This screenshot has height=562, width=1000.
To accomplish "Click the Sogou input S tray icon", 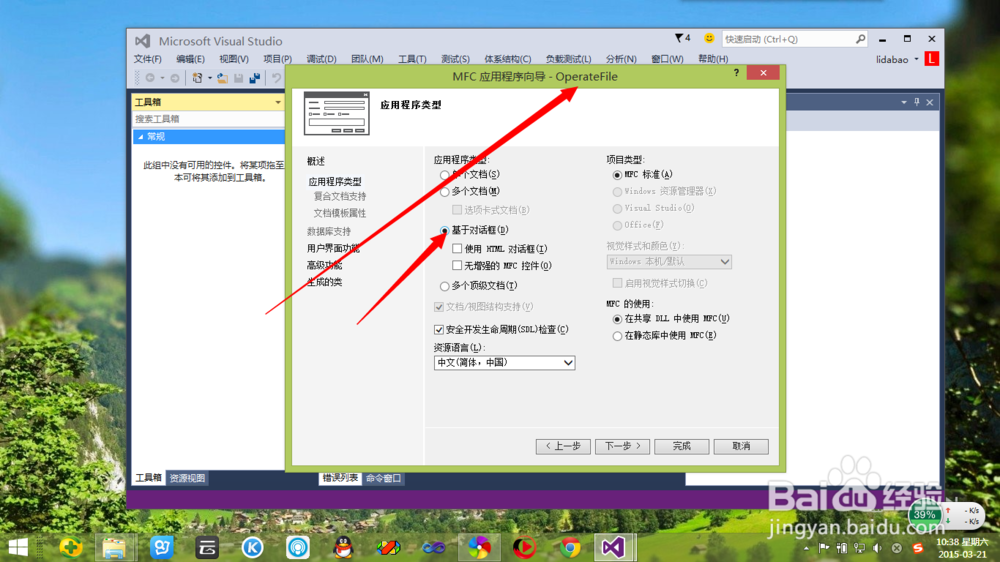I will pyautogui.click(x=918, y=548).
